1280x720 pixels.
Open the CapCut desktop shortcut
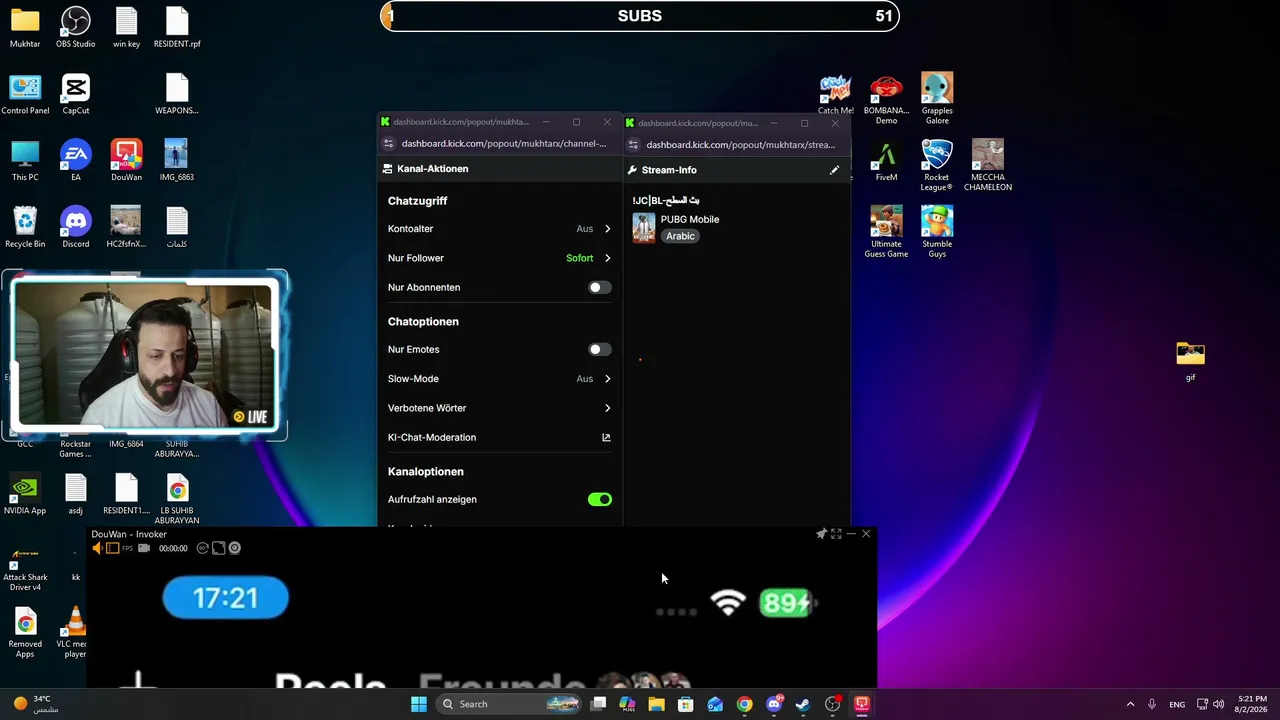(x=75, y=94)
